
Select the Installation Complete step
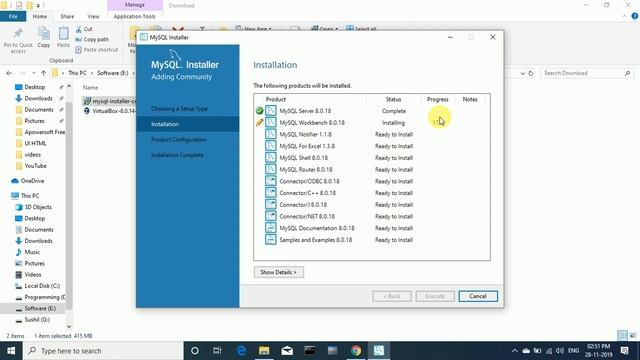tap(177, 155)
